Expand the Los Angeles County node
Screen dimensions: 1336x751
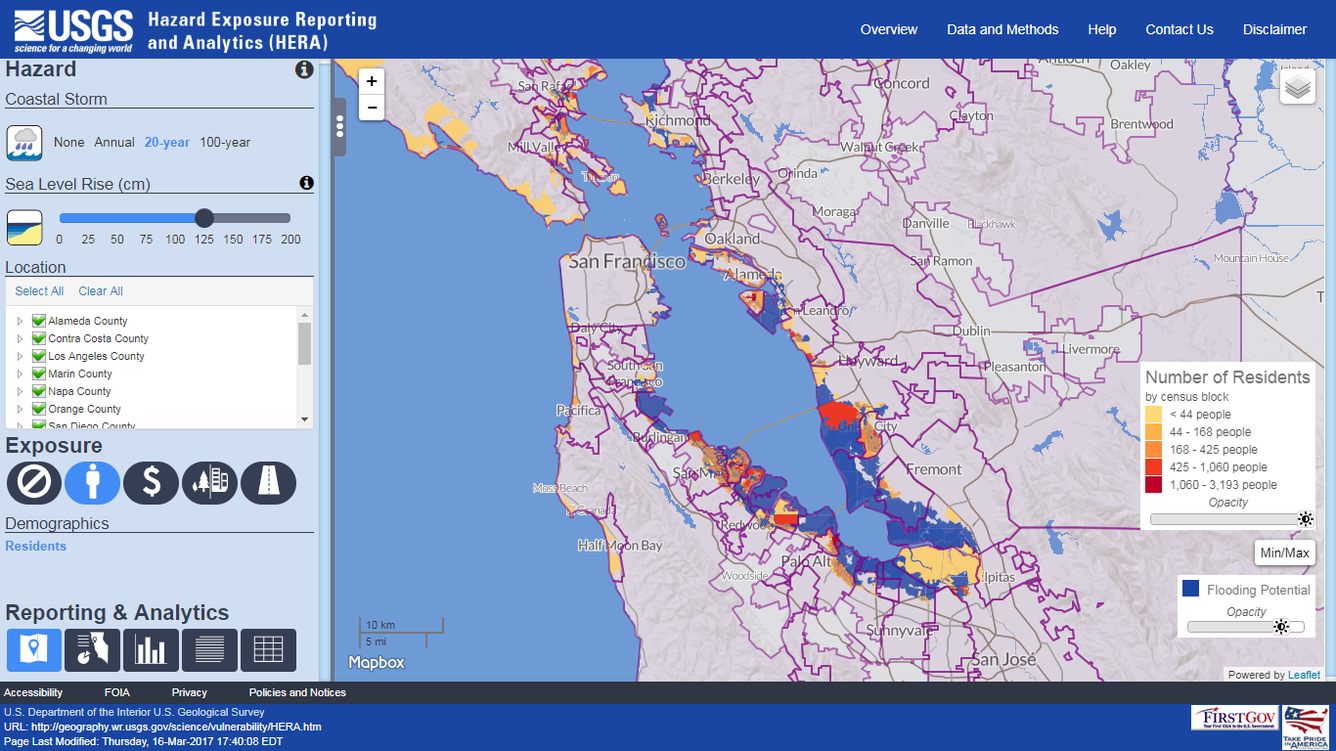pos(19,356)
